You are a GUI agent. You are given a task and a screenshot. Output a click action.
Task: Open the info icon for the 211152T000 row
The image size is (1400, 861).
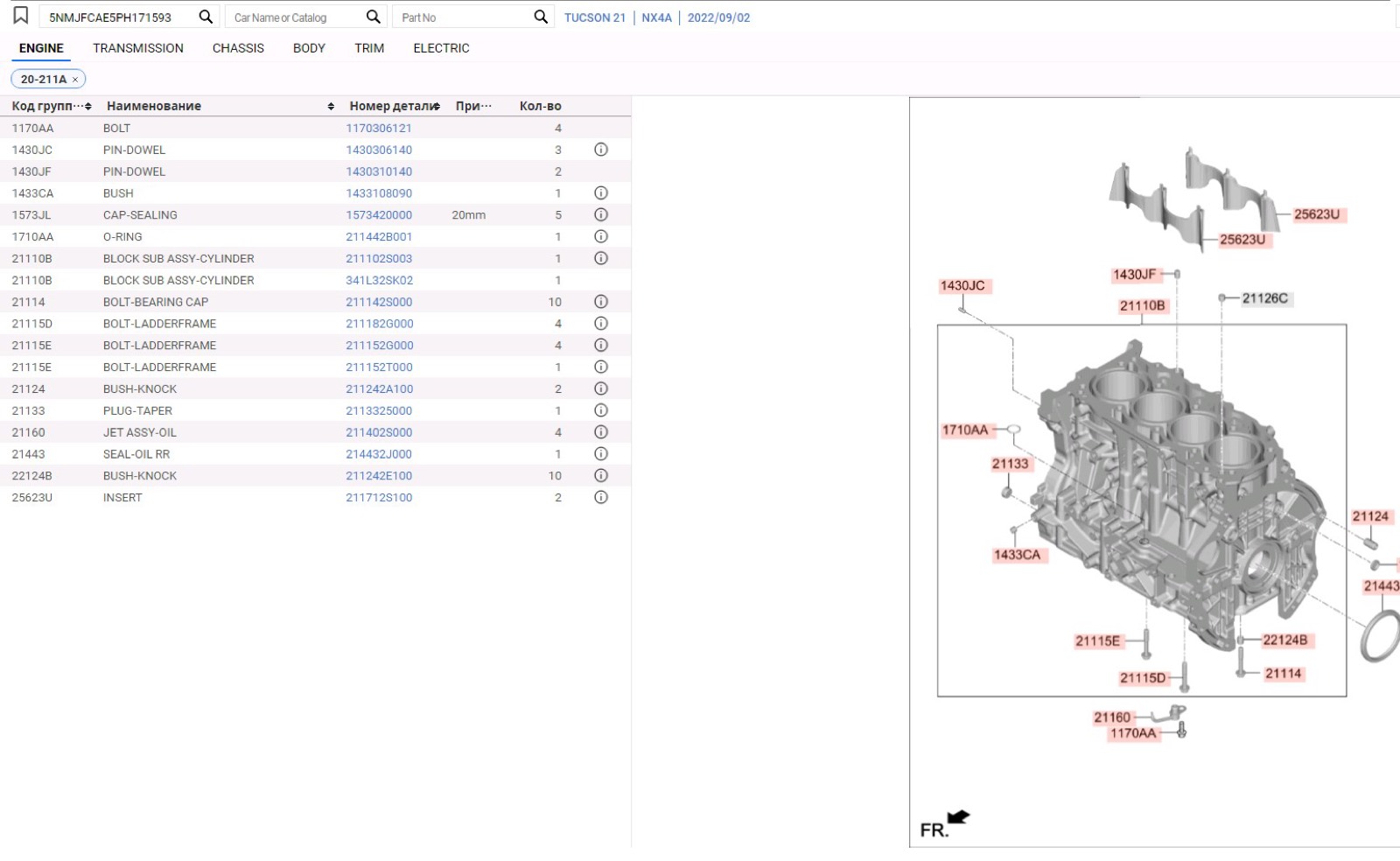coord(601,367)
